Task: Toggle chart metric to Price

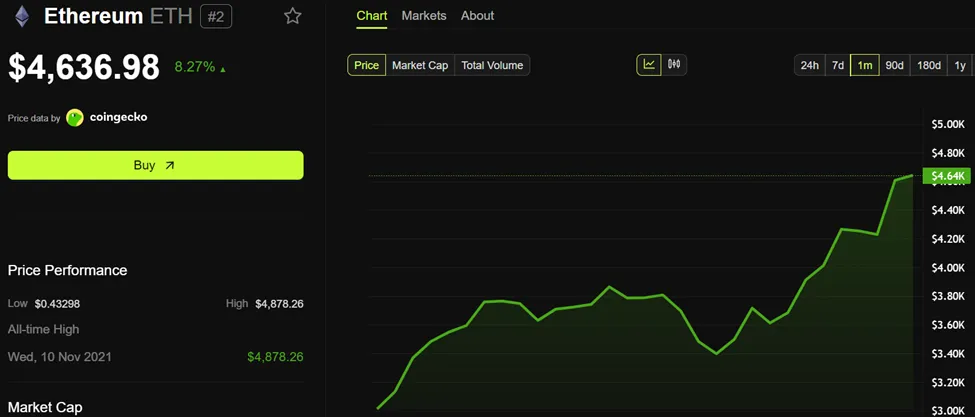Action: tap(366, 65)
